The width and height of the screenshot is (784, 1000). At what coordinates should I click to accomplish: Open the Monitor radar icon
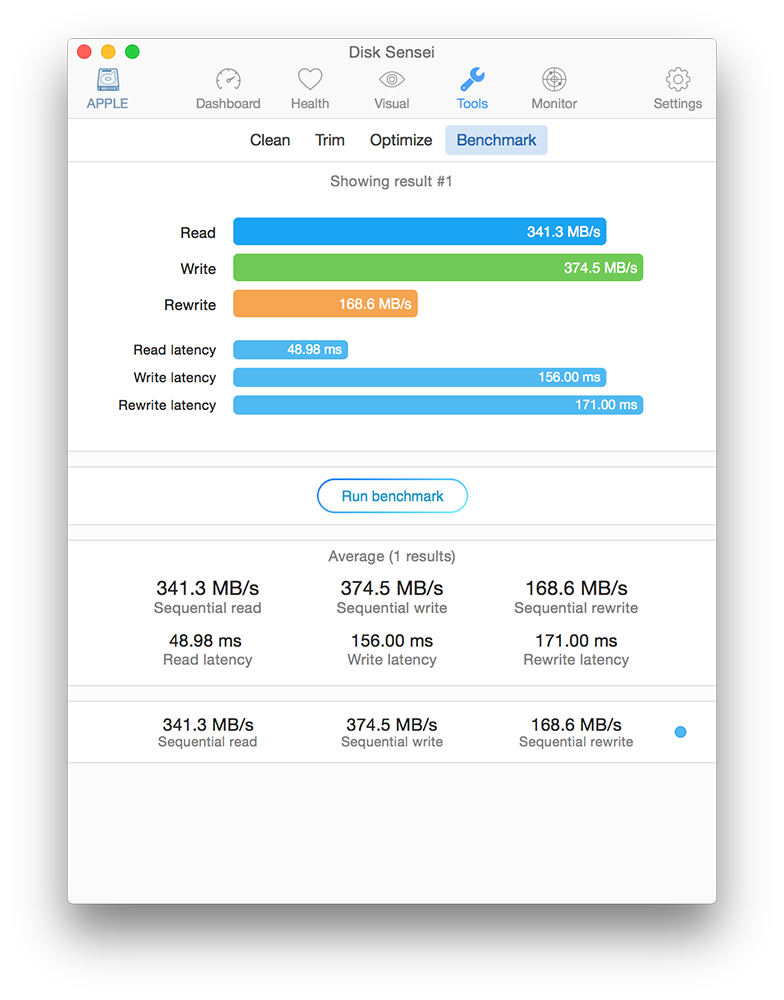click(x=554, y=80)
